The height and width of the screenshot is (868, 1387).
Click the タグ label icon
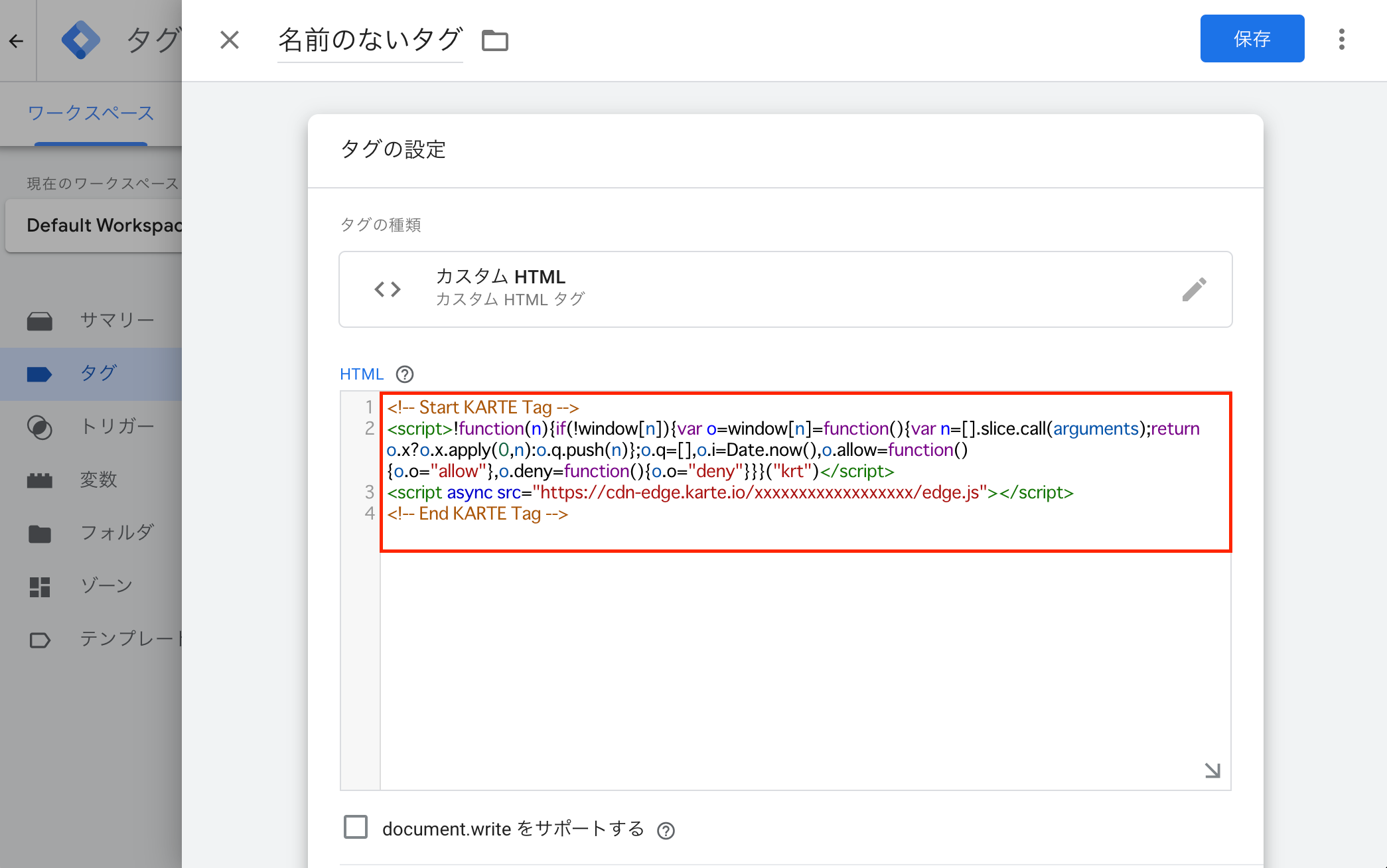(x=40, y=374)
